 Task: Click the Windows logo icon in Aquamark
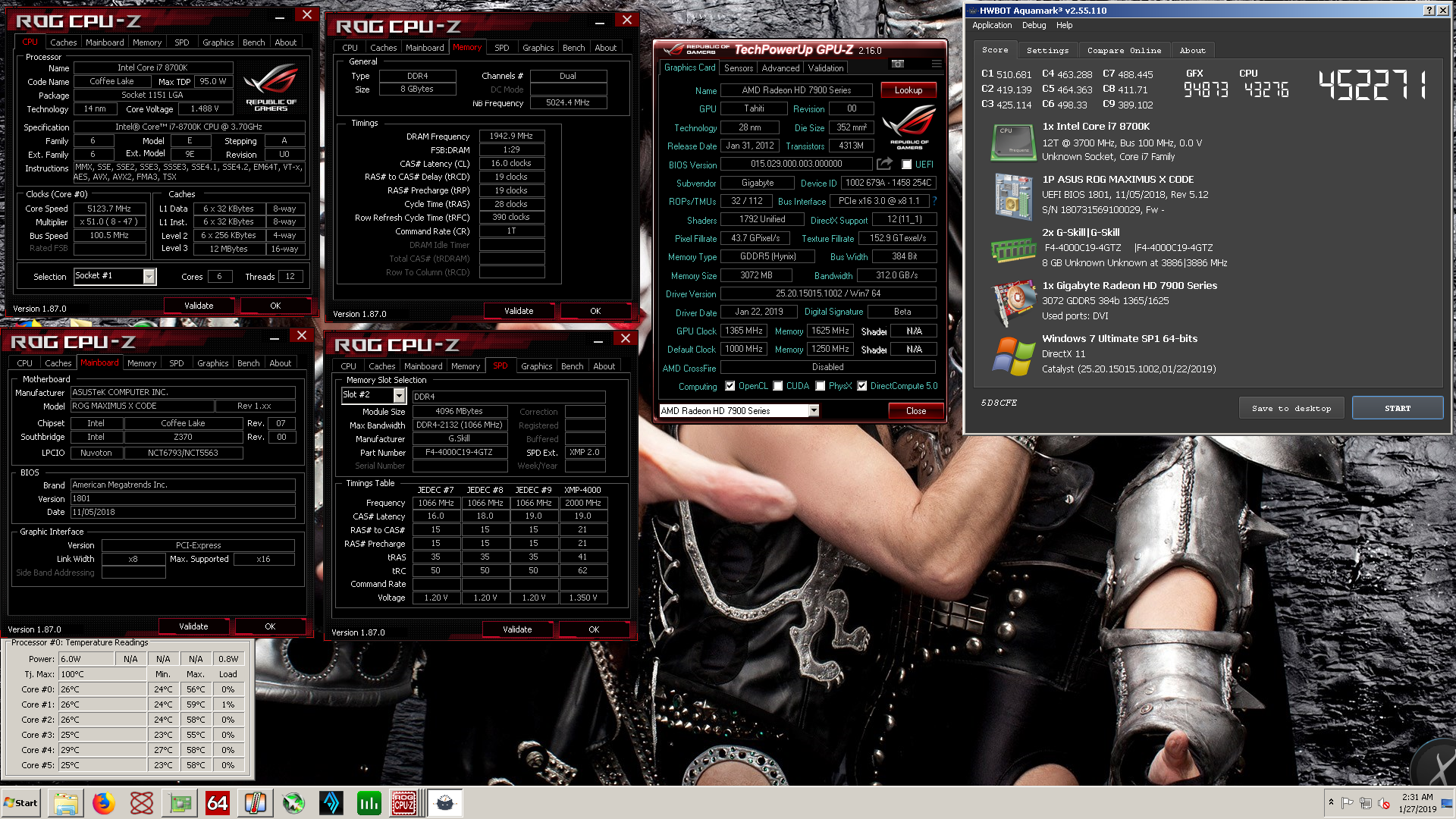(x=1014, y=356)
